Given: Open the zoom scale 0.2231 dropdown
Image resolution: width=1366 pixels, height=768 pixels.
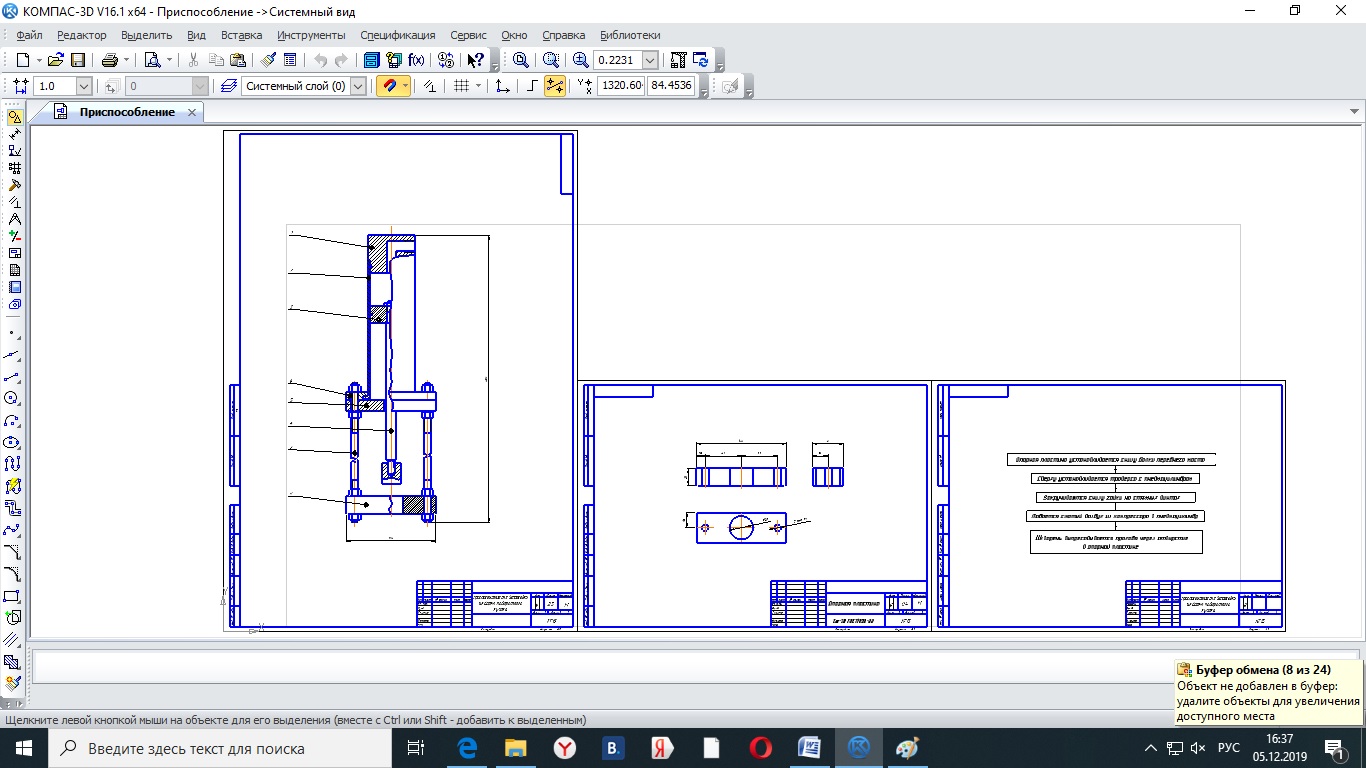Looking at the screenshot, I should [x=651, y=60].
